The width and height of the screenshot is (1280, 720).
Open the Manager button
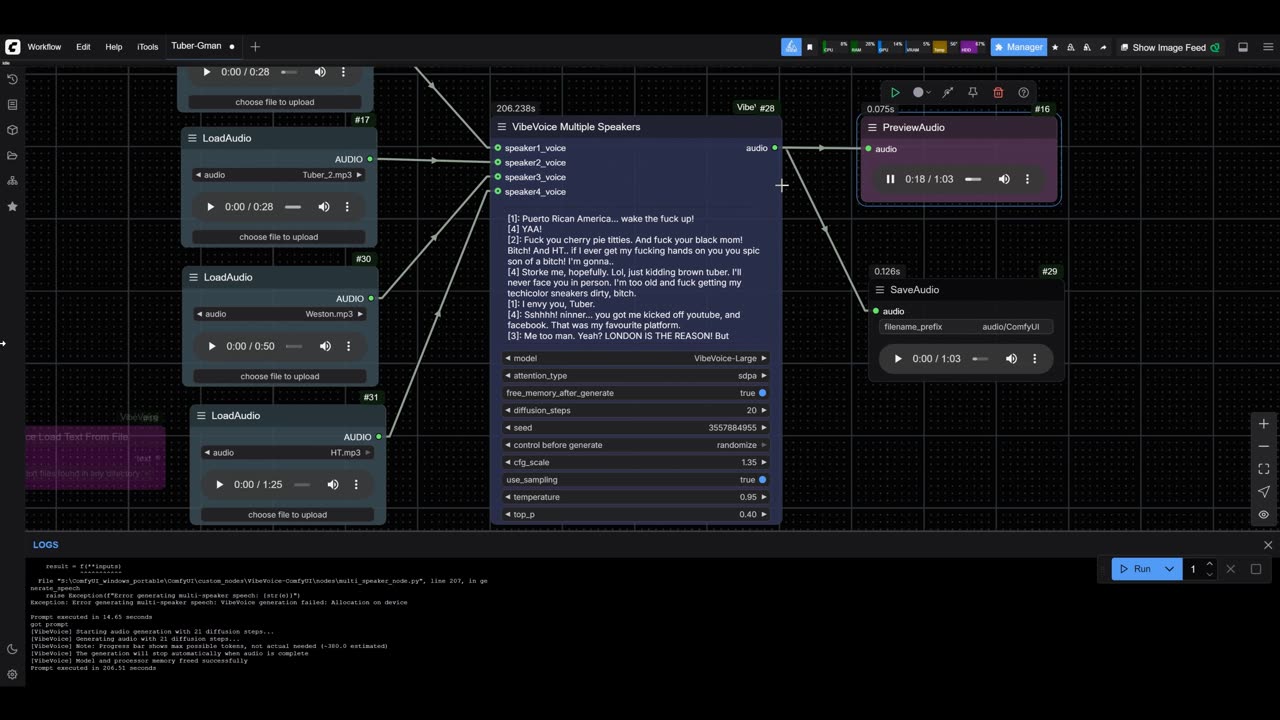point(1018,47)
